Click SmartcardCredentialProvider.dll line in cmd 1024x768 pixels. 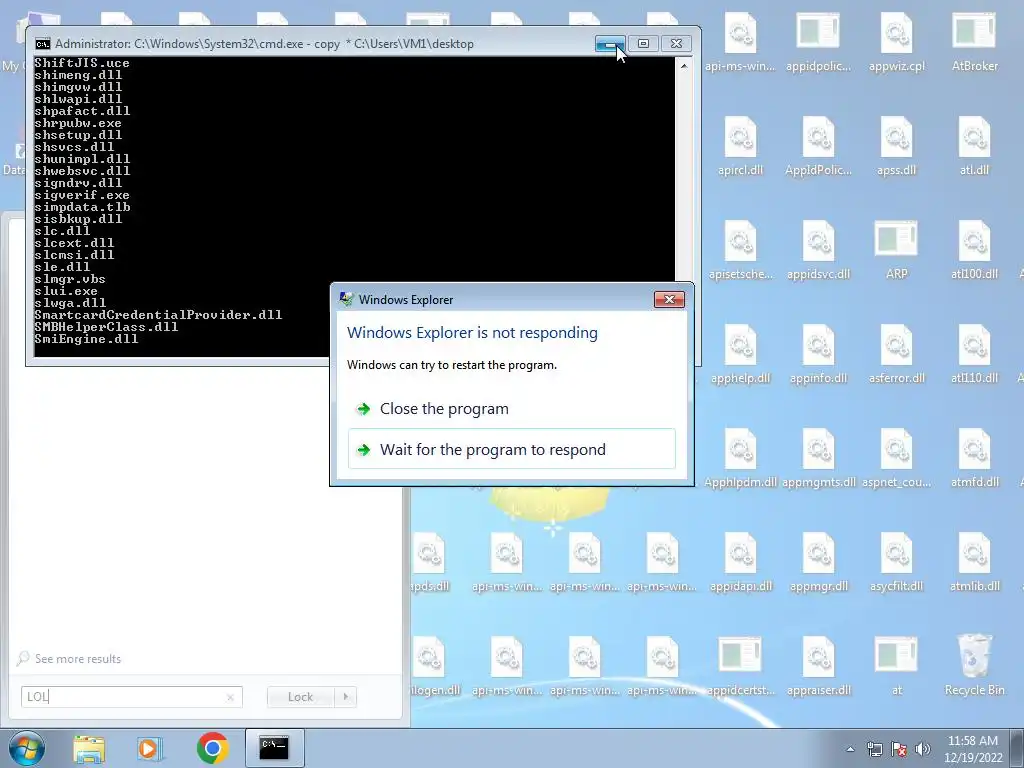pyautogui.click(x=158, y=315)
